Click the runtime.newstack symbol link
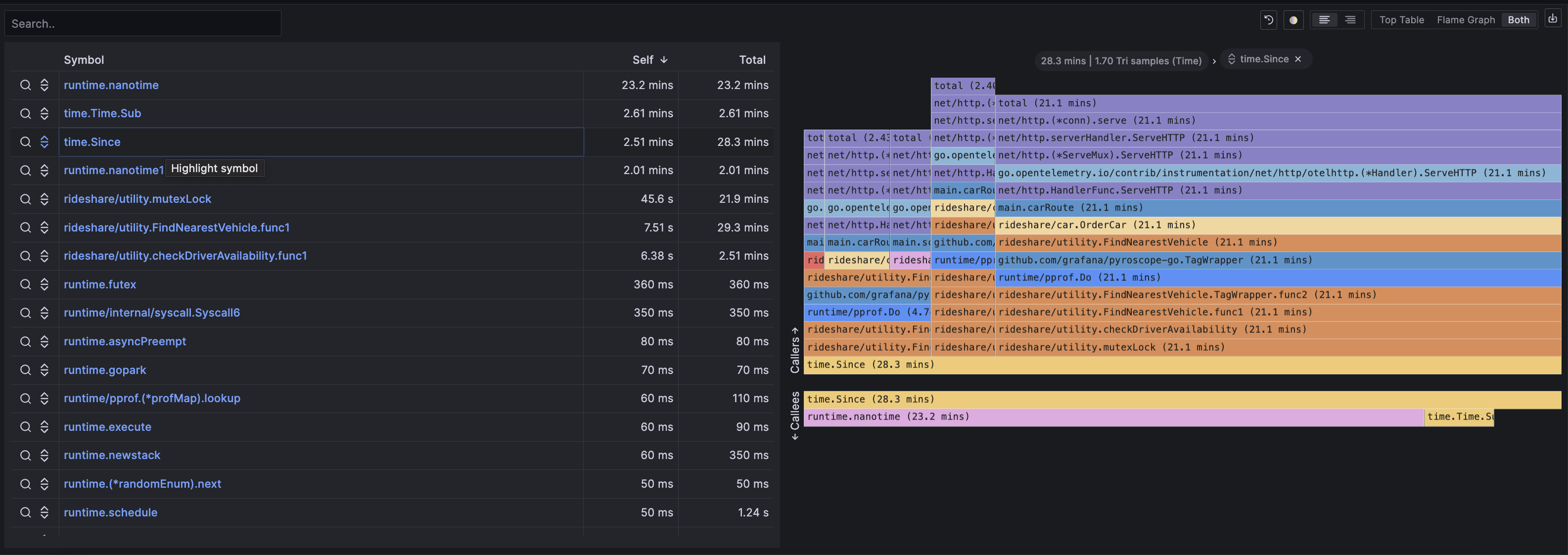This screenshot has height=555, width=1568. (x=112, y=455)
